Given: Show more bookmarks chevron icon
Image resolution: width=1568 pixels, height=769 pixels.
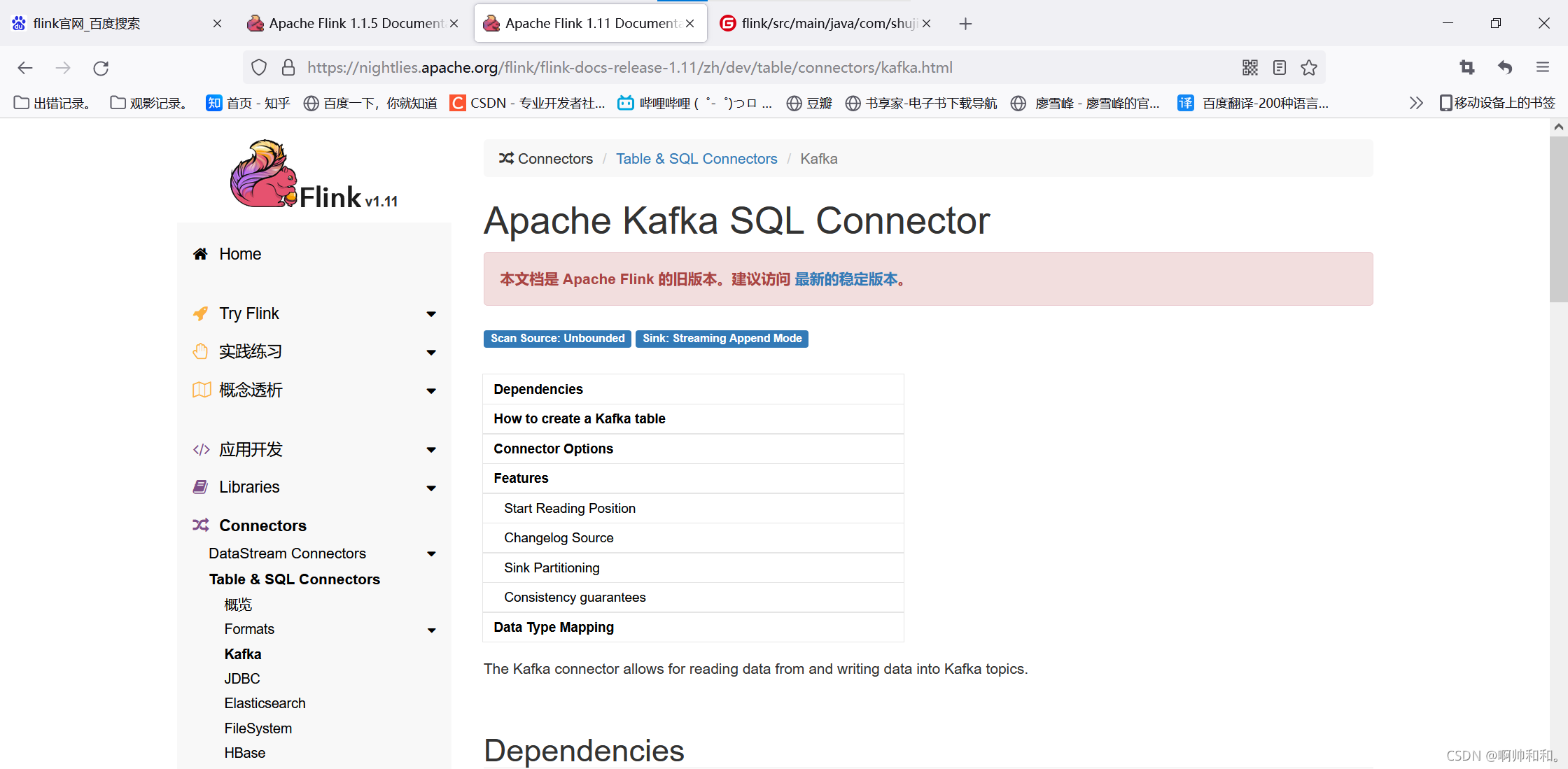Looking at the screenshot, I should point(1416,103).
